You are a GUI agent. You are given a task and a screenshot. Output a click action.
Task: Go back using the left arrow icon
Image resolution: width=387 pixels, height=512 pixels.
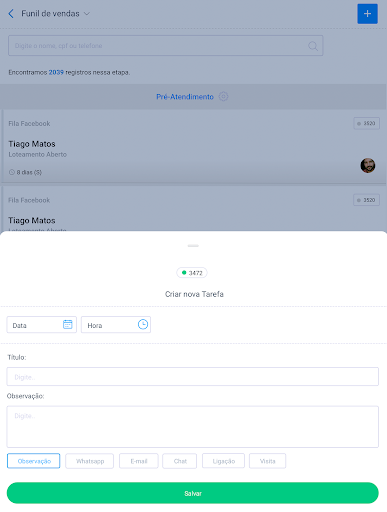point(11,14)
